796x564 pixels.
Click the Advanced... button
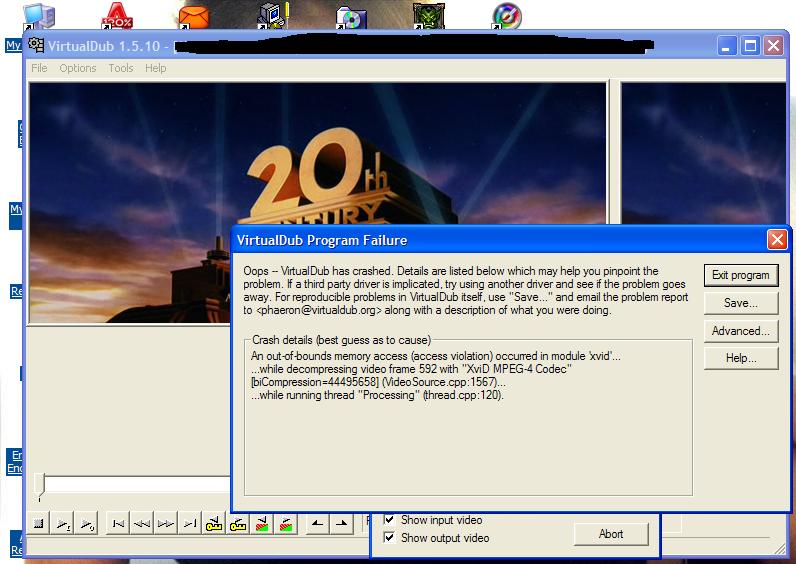tap(741, 331)
